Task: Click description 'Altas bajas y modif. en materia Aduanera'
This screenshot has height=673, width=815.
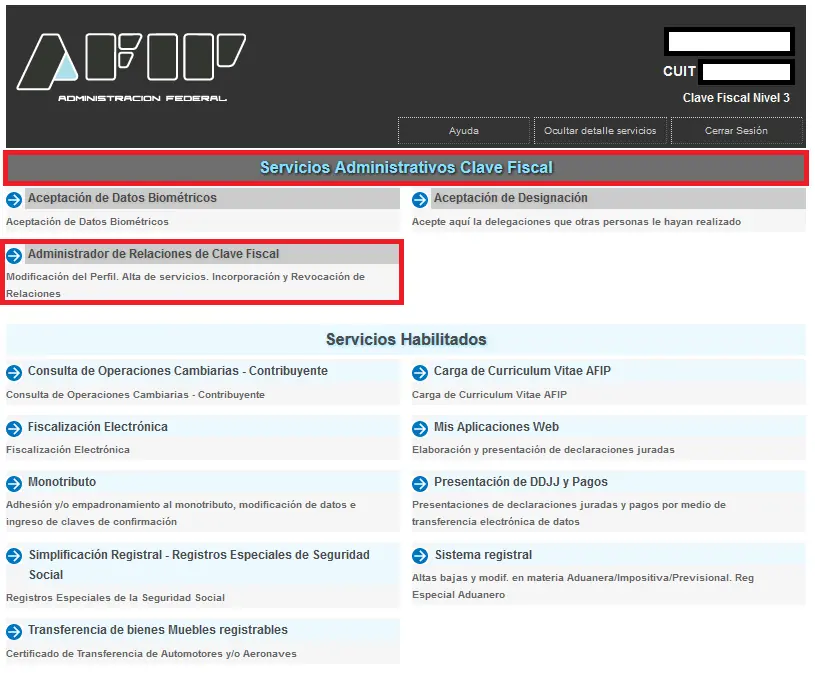Action: pyautogui.click(x=583, y=586)
